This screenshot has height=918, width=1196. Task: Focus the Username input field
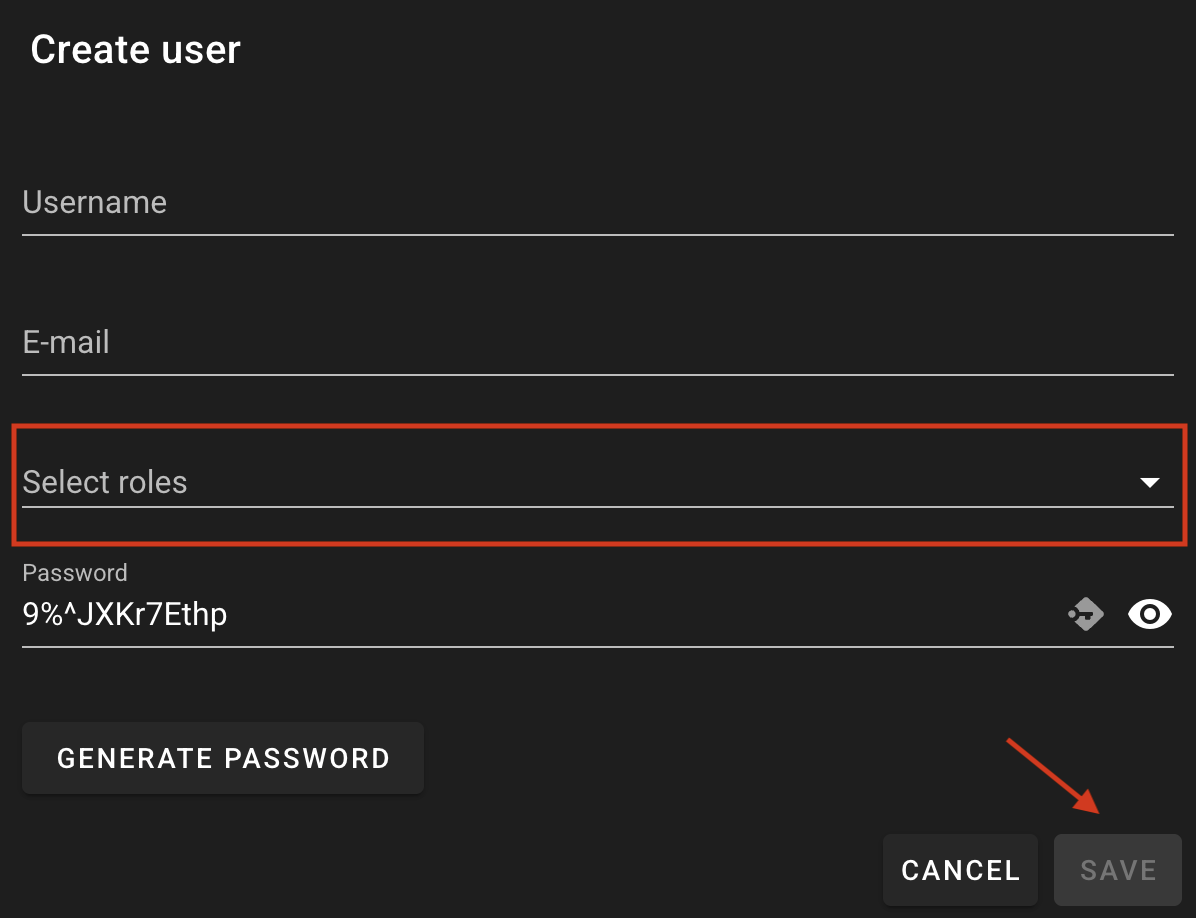[598, 203]
